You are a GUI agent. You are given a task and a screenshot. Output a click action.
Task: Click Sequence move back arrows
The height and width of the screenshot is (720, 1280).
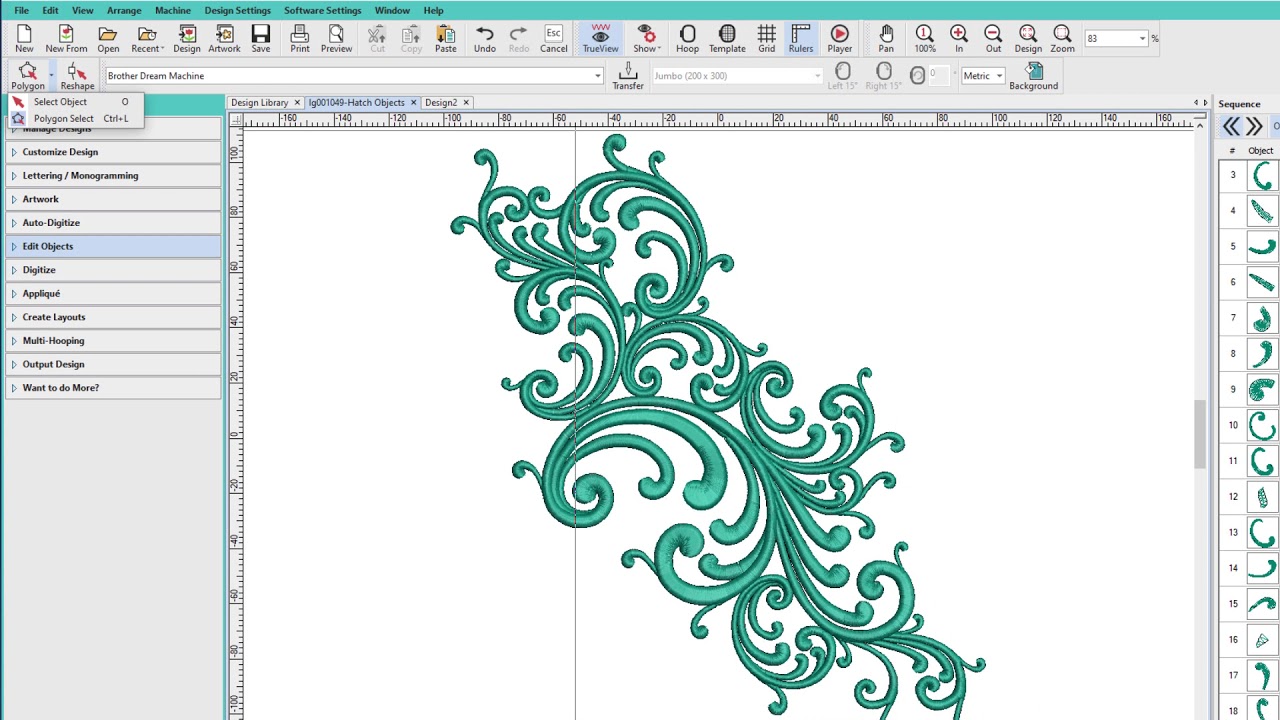click(1231, 127)
